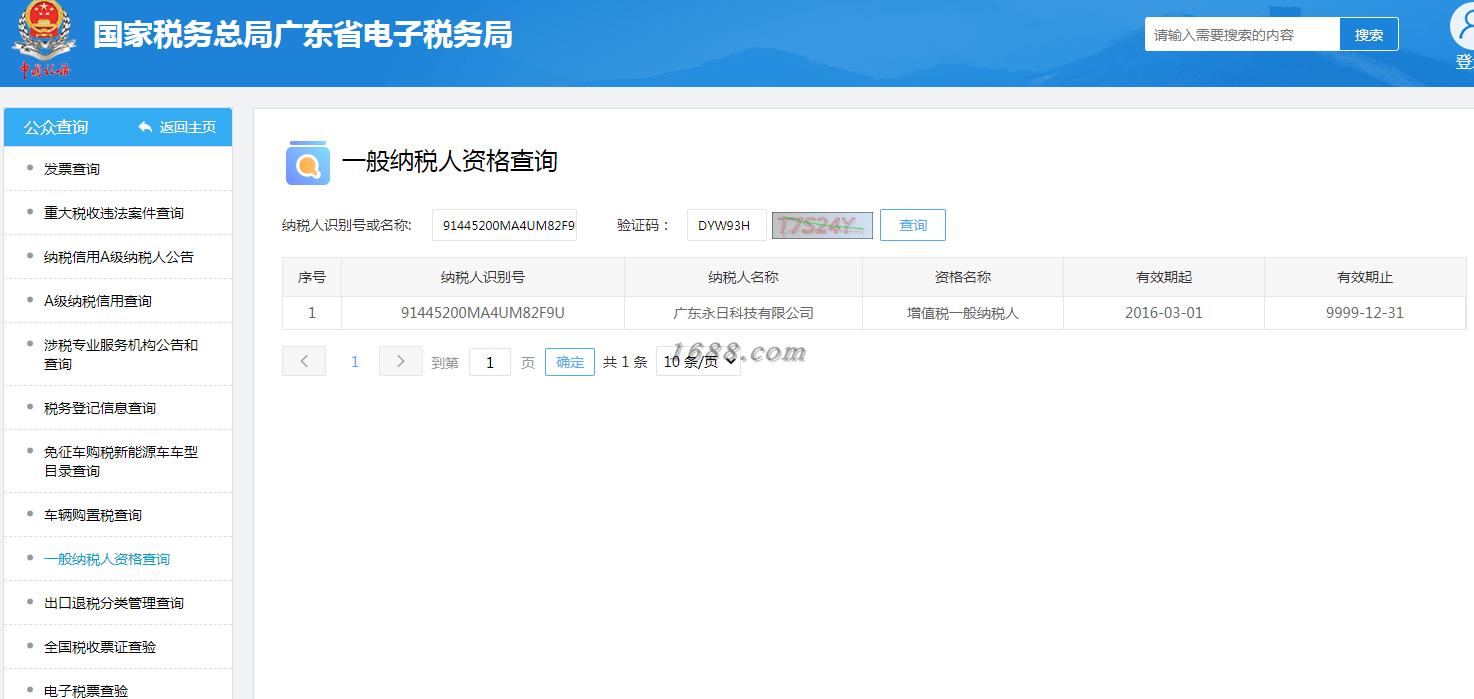Open 纳税信用A级纳税人公告 in sidebar
The height and width of the screenshot is (699, 1474).
[x=118, y=257]
